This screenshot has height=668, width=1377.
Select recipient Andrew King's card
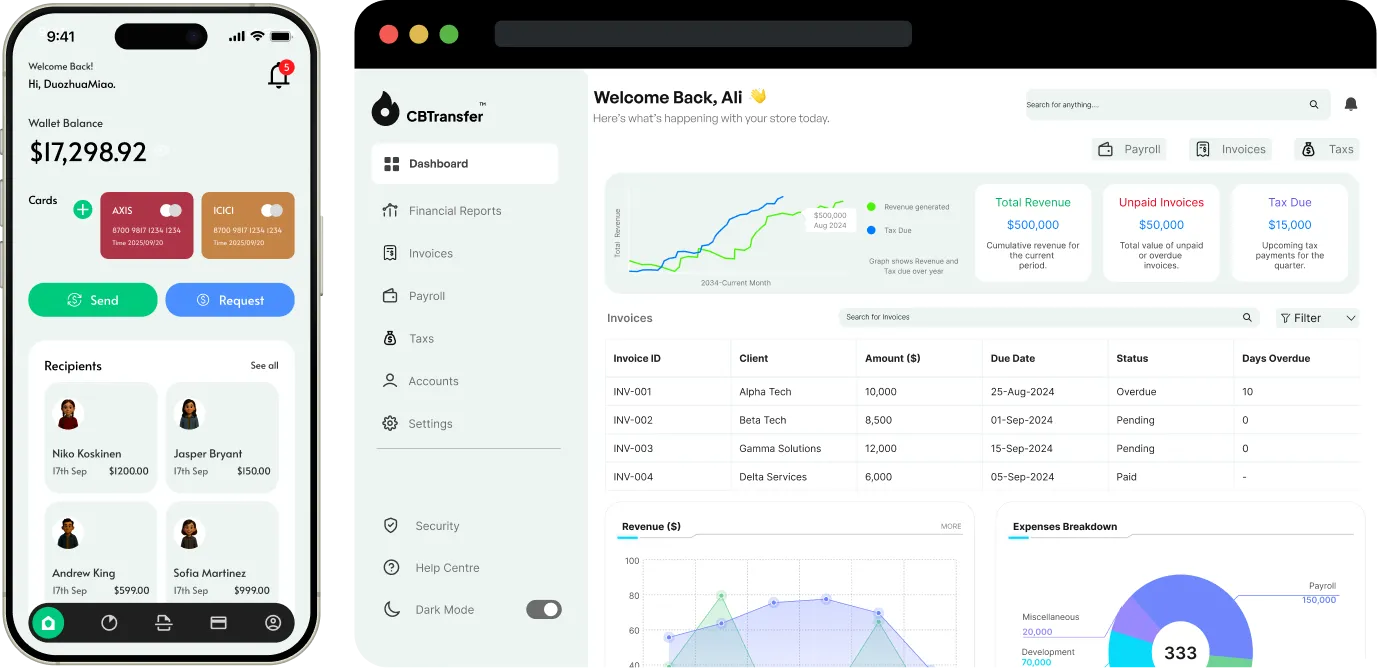[x=101, y=551]
